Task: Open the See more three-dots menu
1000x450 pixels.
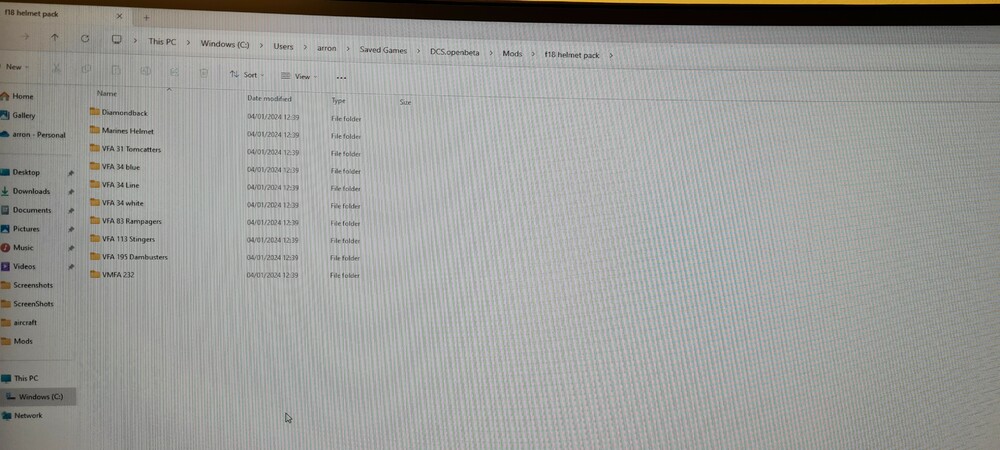Action: 341,78
